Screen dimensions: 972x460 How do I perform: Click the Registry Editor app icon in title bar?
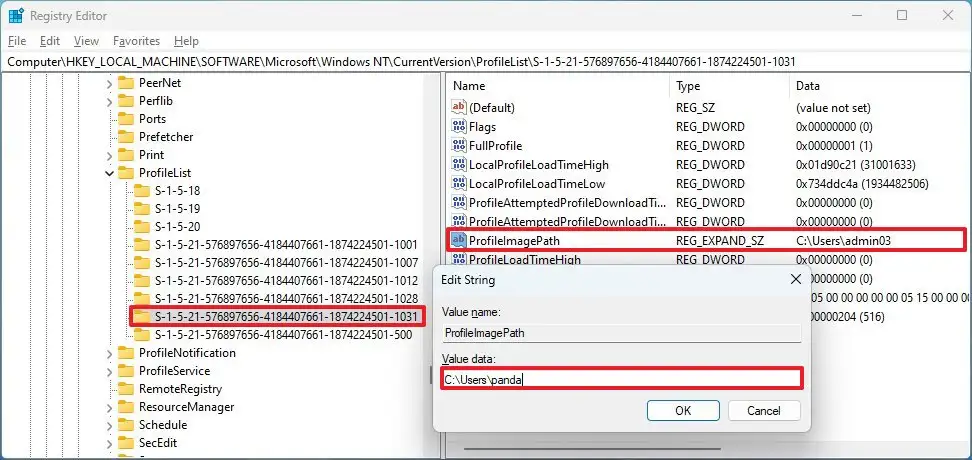click(x=17, y=15)
